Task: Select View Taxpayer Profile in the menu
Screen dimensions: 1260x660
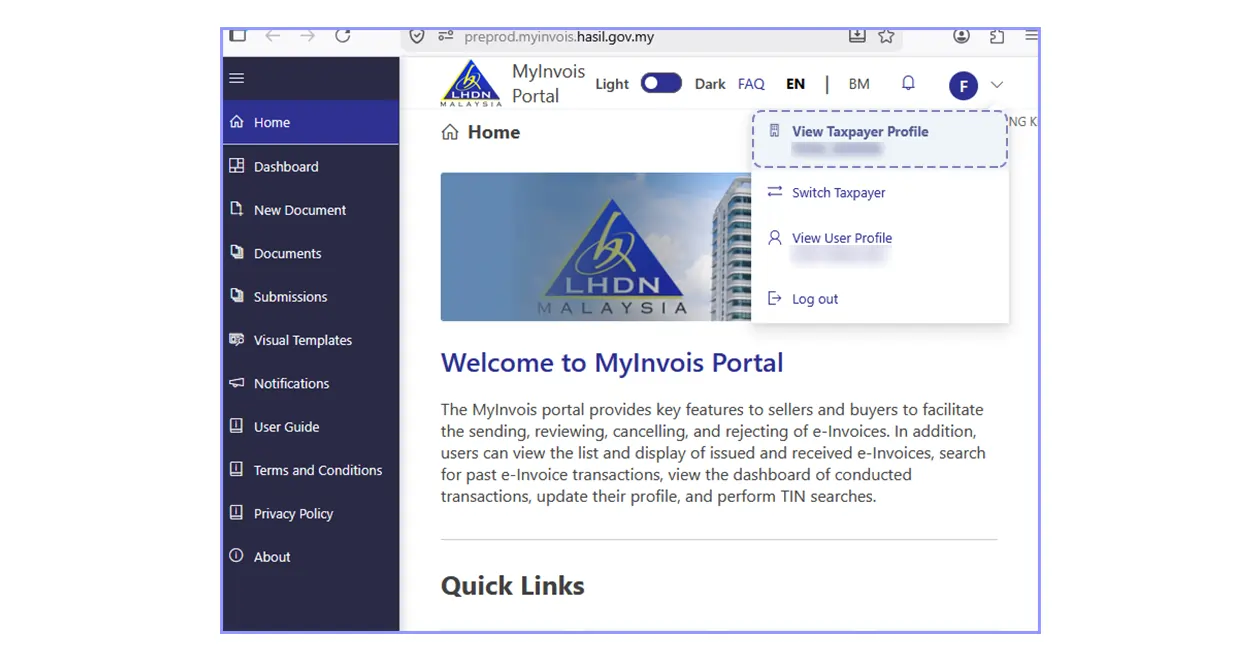Action: pos(860,131)
